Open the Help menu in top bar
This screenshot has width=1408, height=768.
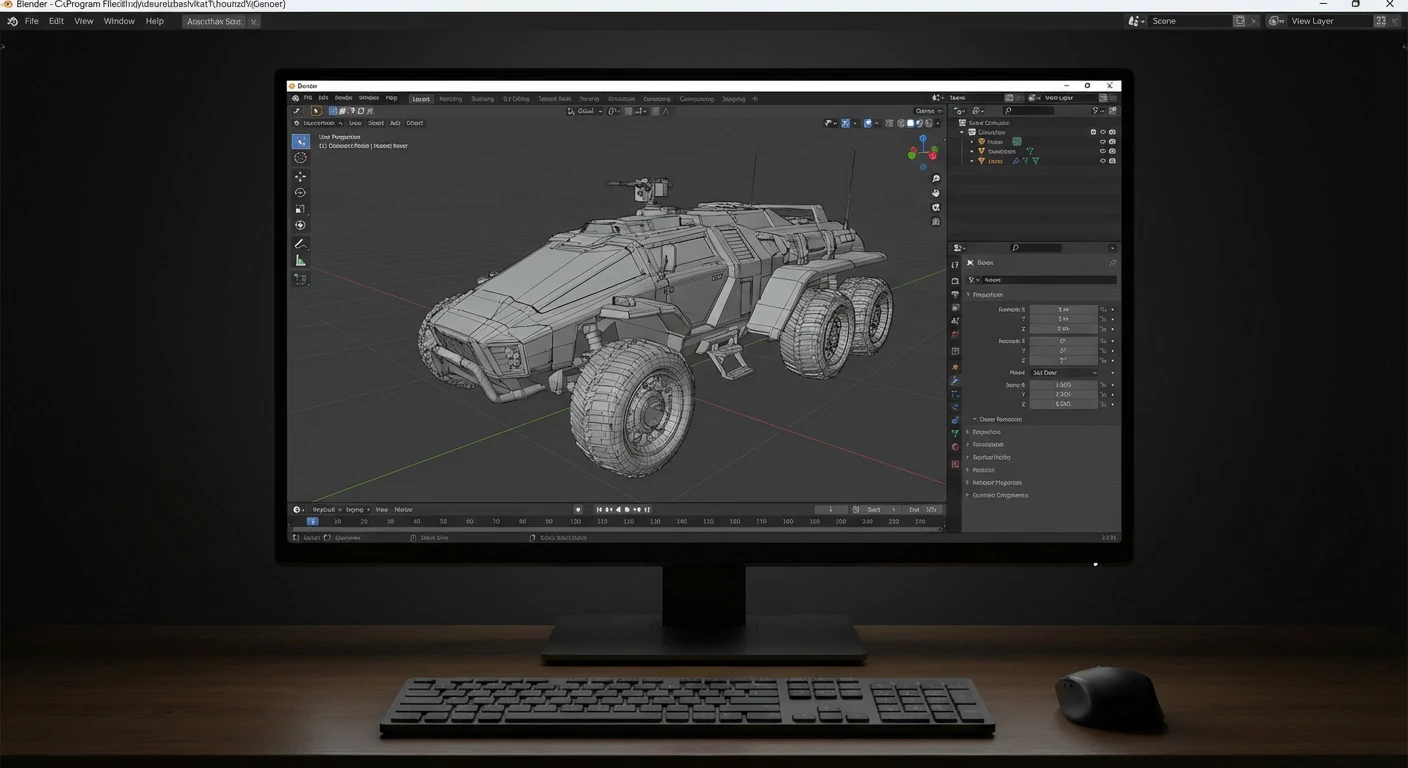[x=154, y=21]
